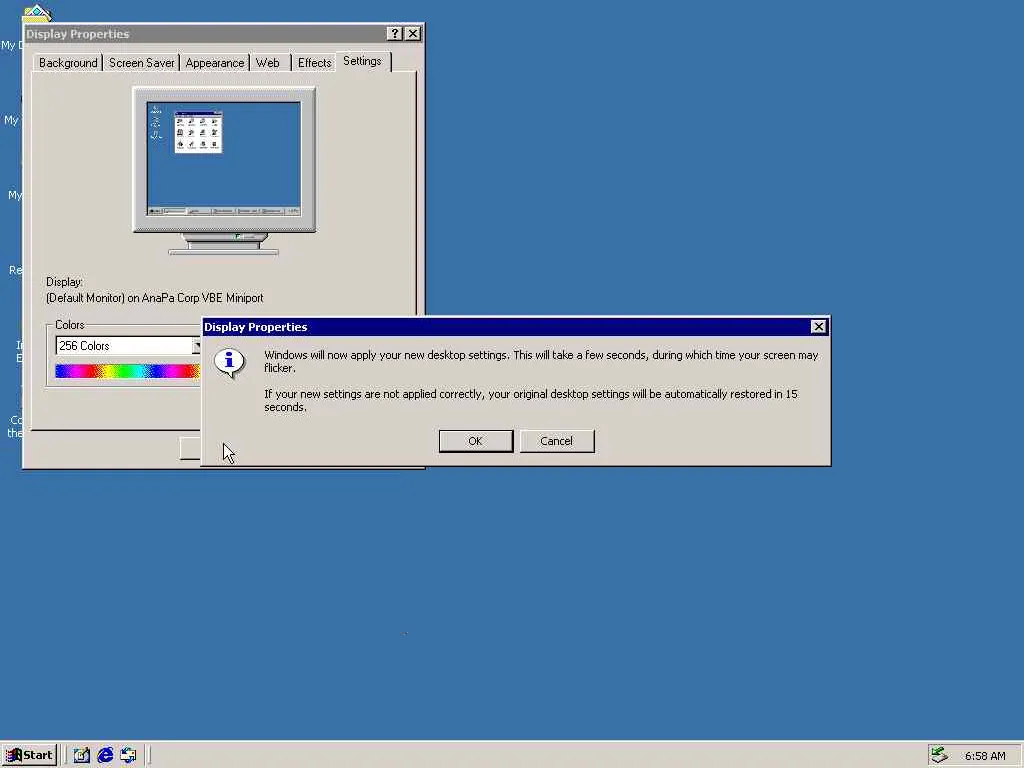Click the question mark help button

394,33
